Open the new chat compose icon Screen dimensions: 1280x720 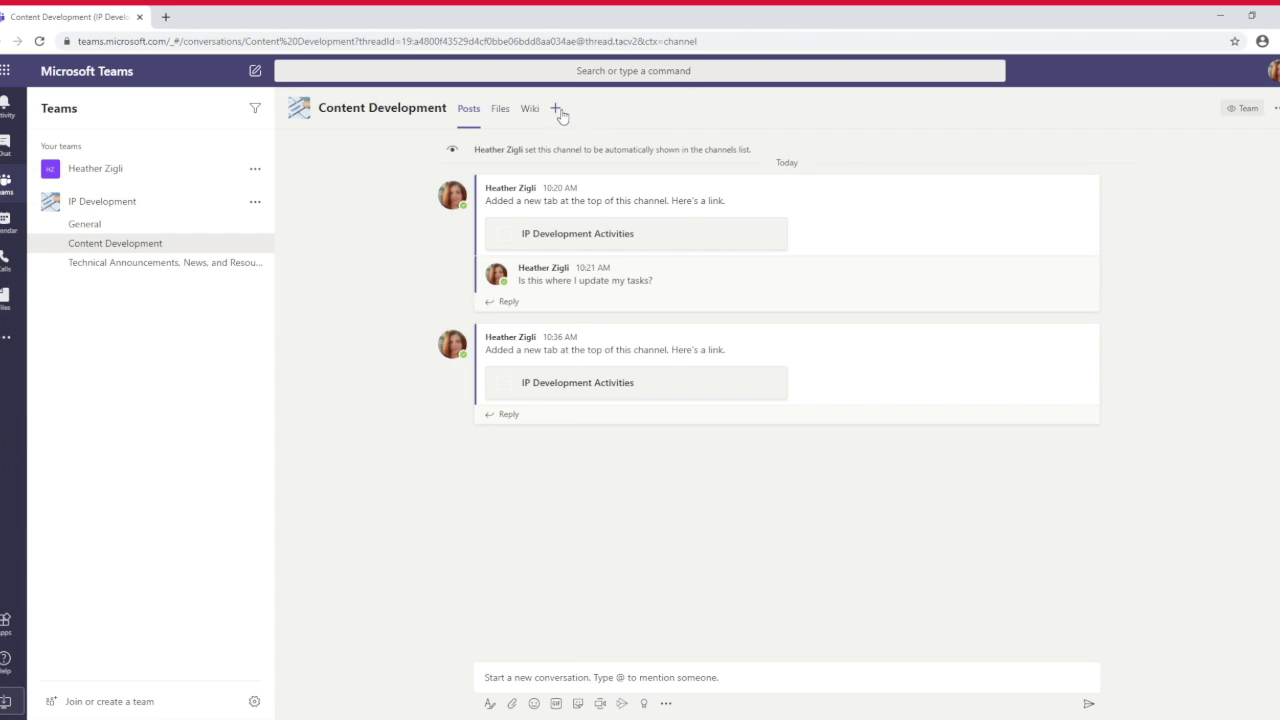click(x=255, y=71)
